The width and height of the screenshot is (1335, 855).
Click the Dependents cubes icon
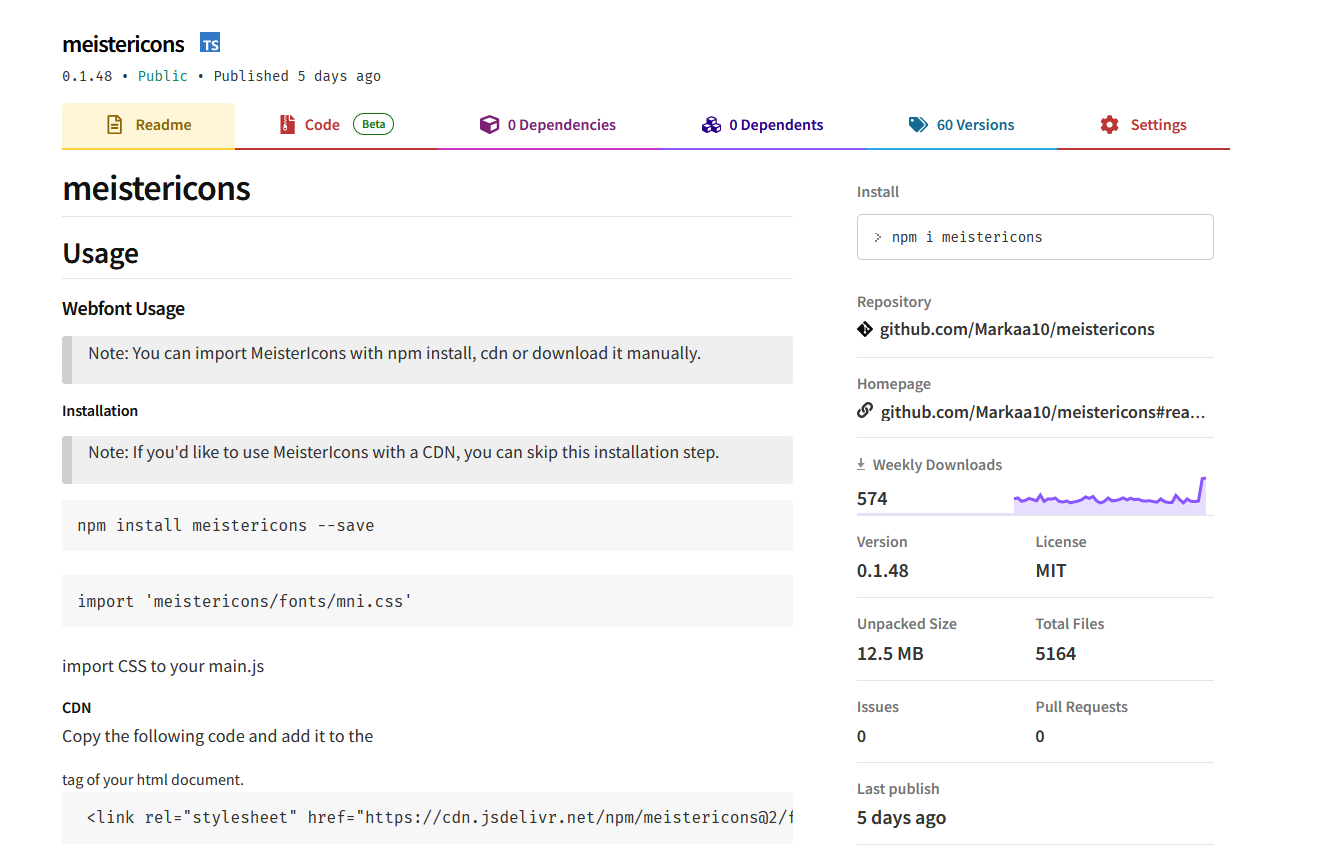(x=711, y=125)
